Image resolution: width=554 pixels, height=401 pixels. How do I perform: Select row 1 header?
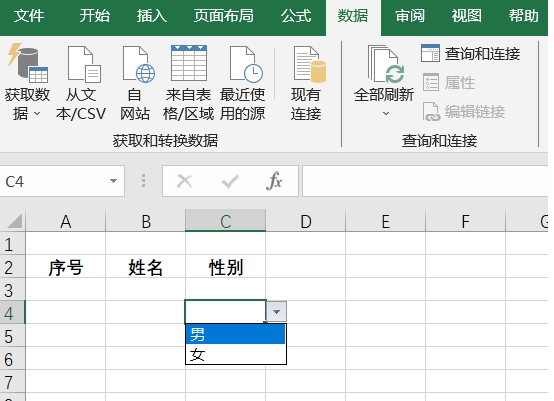coord(12,244)
